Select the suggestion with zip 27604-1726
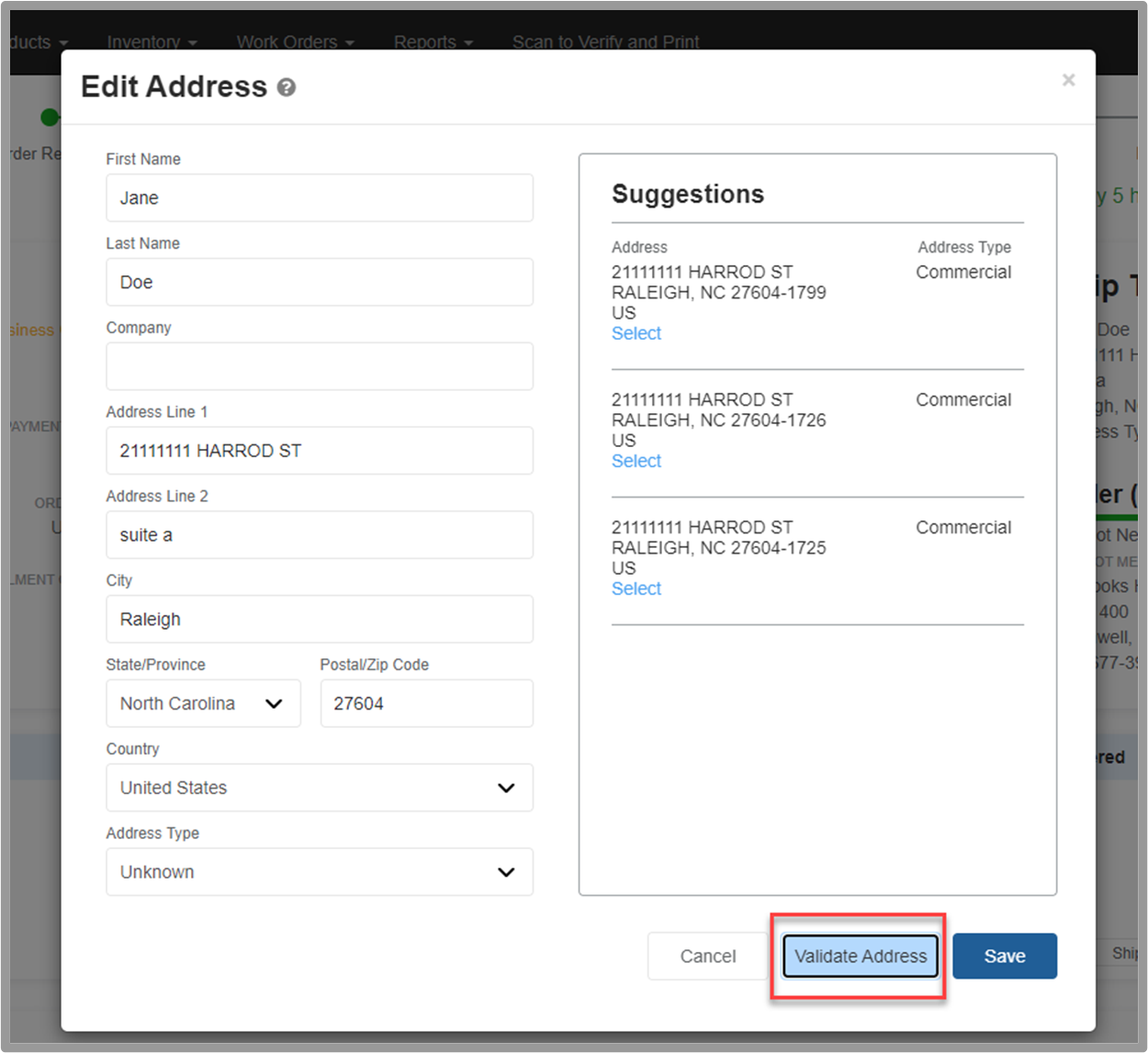The height and width of the screenshot is (1053, 1148). (x=636, y=461)
